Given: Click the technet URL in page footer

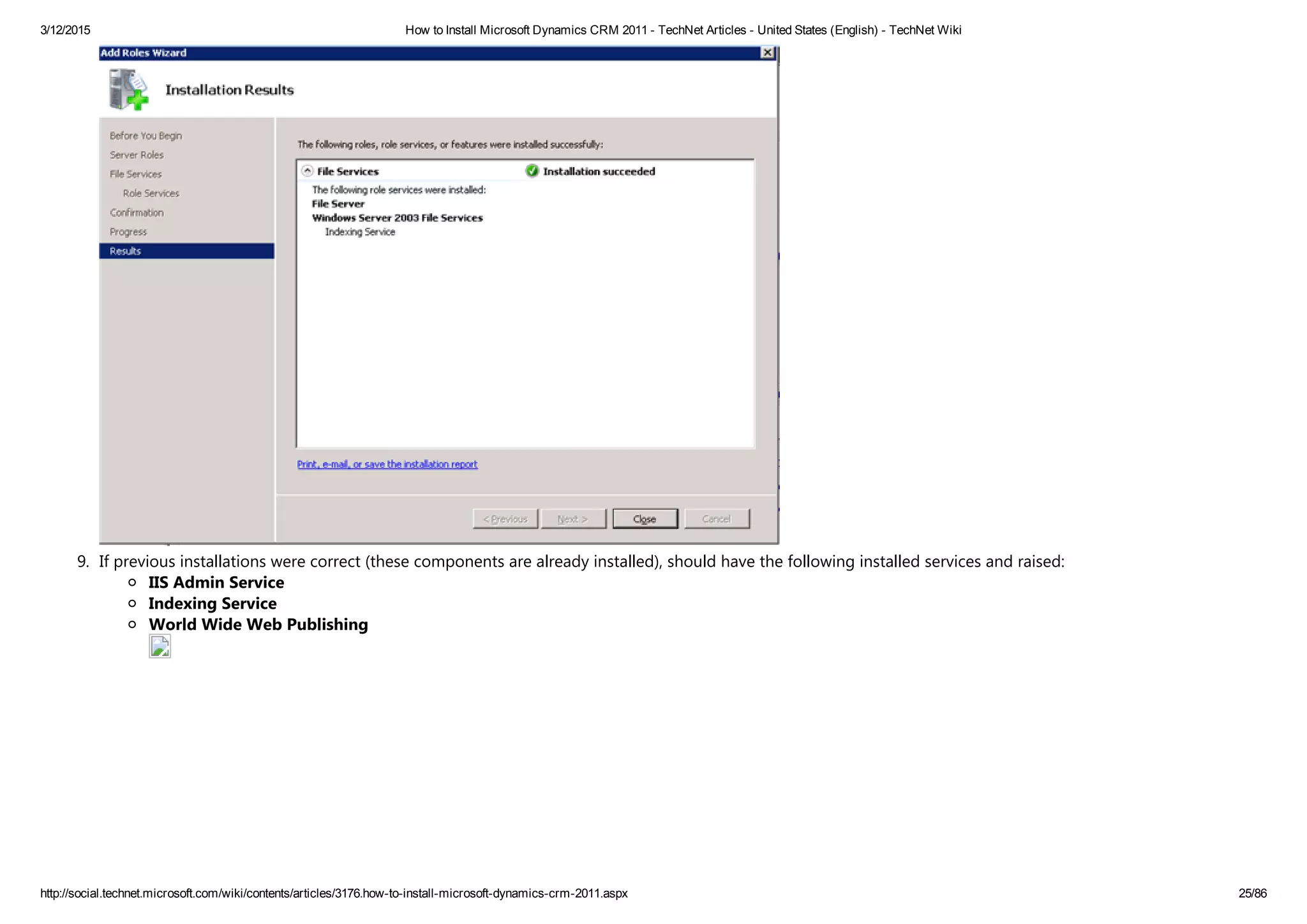Looking at the screenshot, I should (x=334, y=893).
